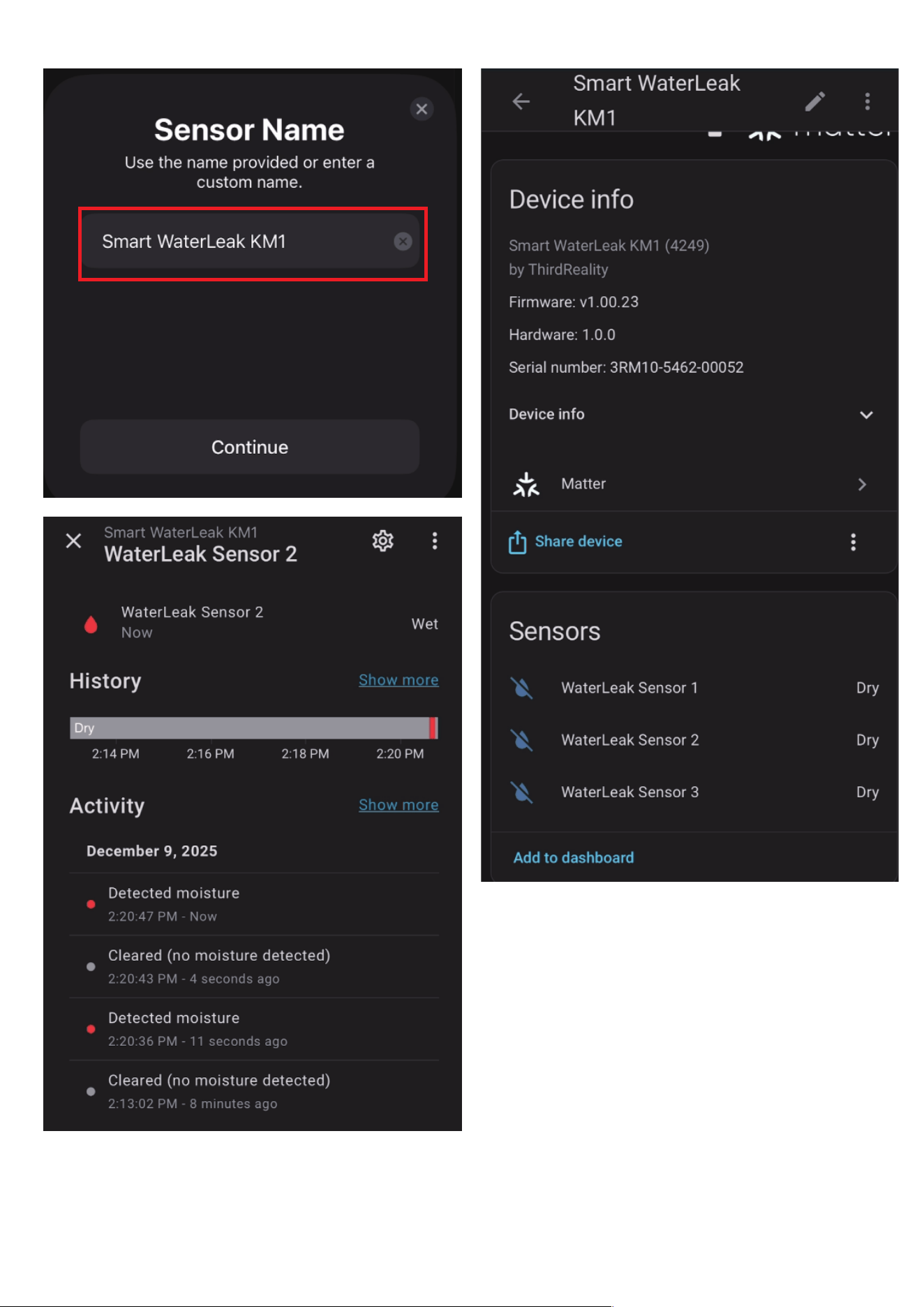Click Add to dashboard
Image resolution: width=924 pixels, height=1307 pixels.
(x=574, y=857)
